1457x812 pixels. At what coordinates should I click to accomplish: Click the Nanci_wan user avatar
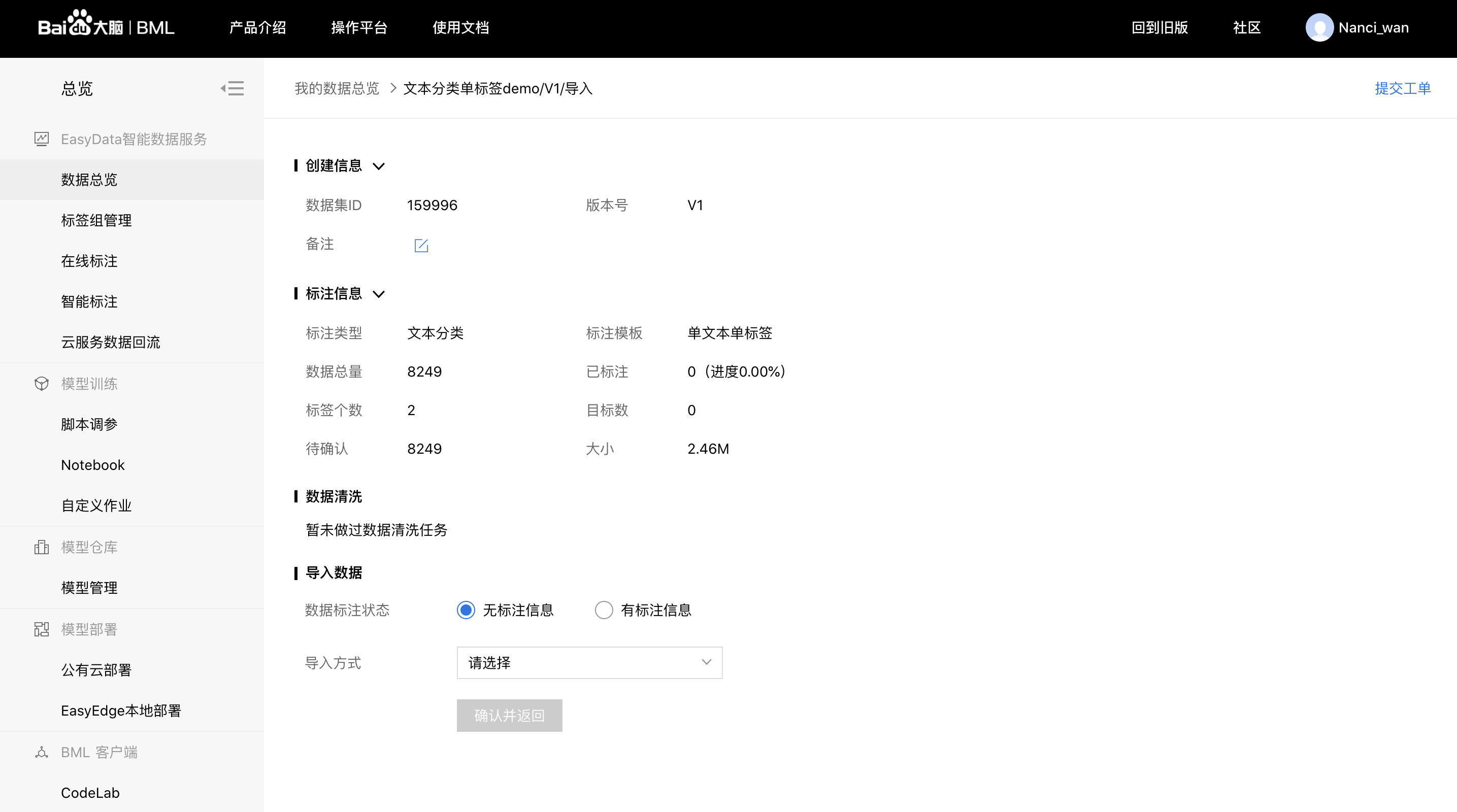pos(1319,28)
